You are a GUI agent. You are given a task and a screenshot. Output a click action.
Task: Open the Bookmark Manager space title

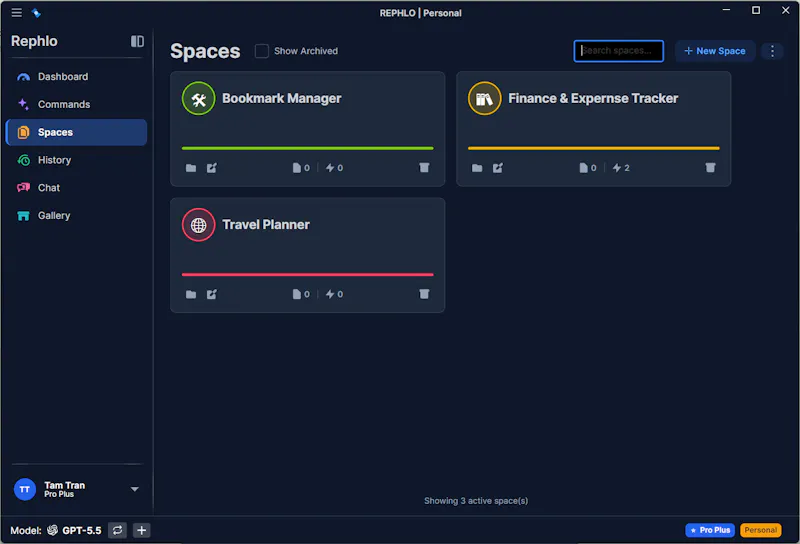pyautogui.click(x=282, y=98)
